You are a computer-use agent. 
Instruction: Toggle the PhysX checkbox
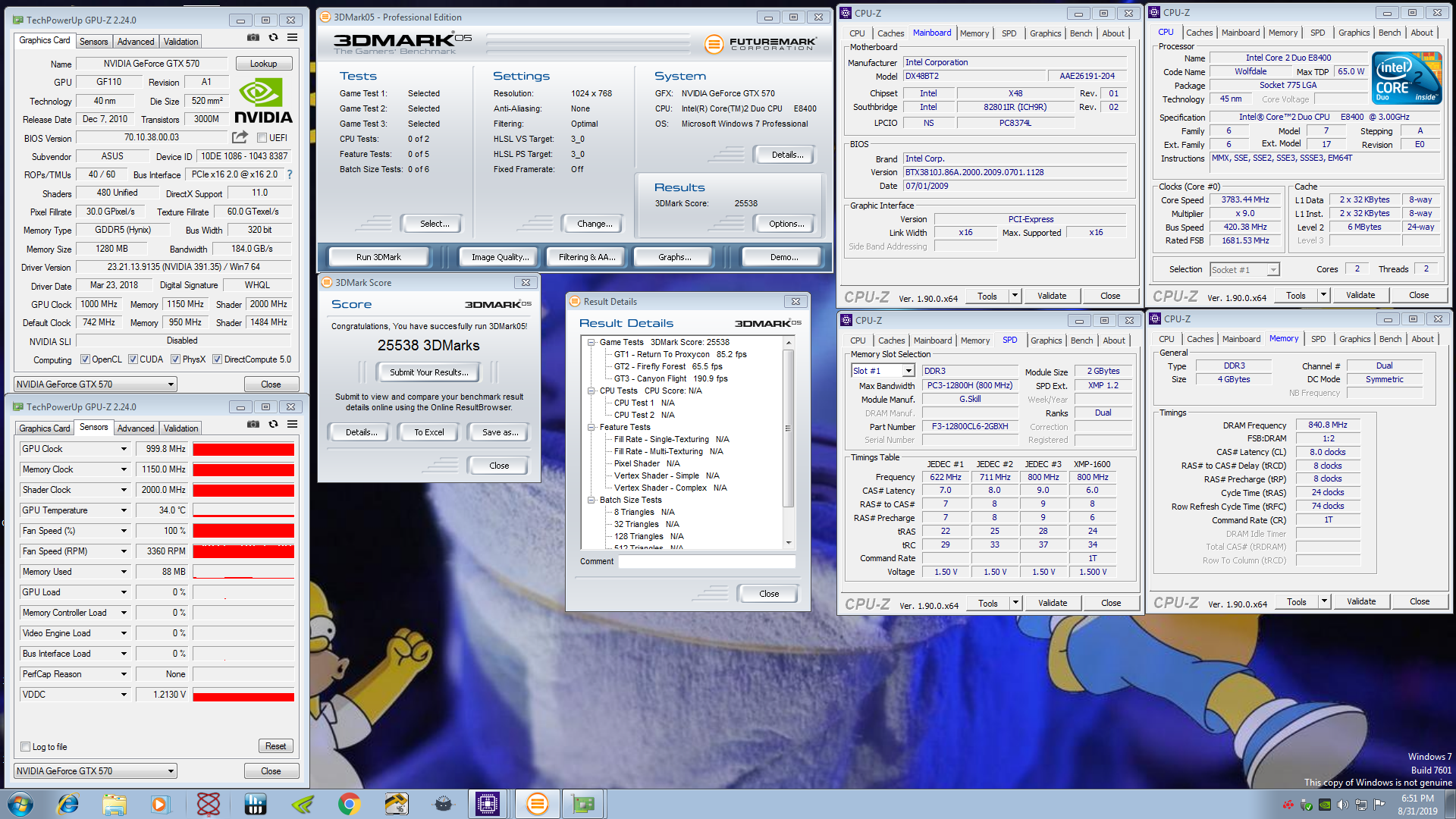tap(175, 359)
